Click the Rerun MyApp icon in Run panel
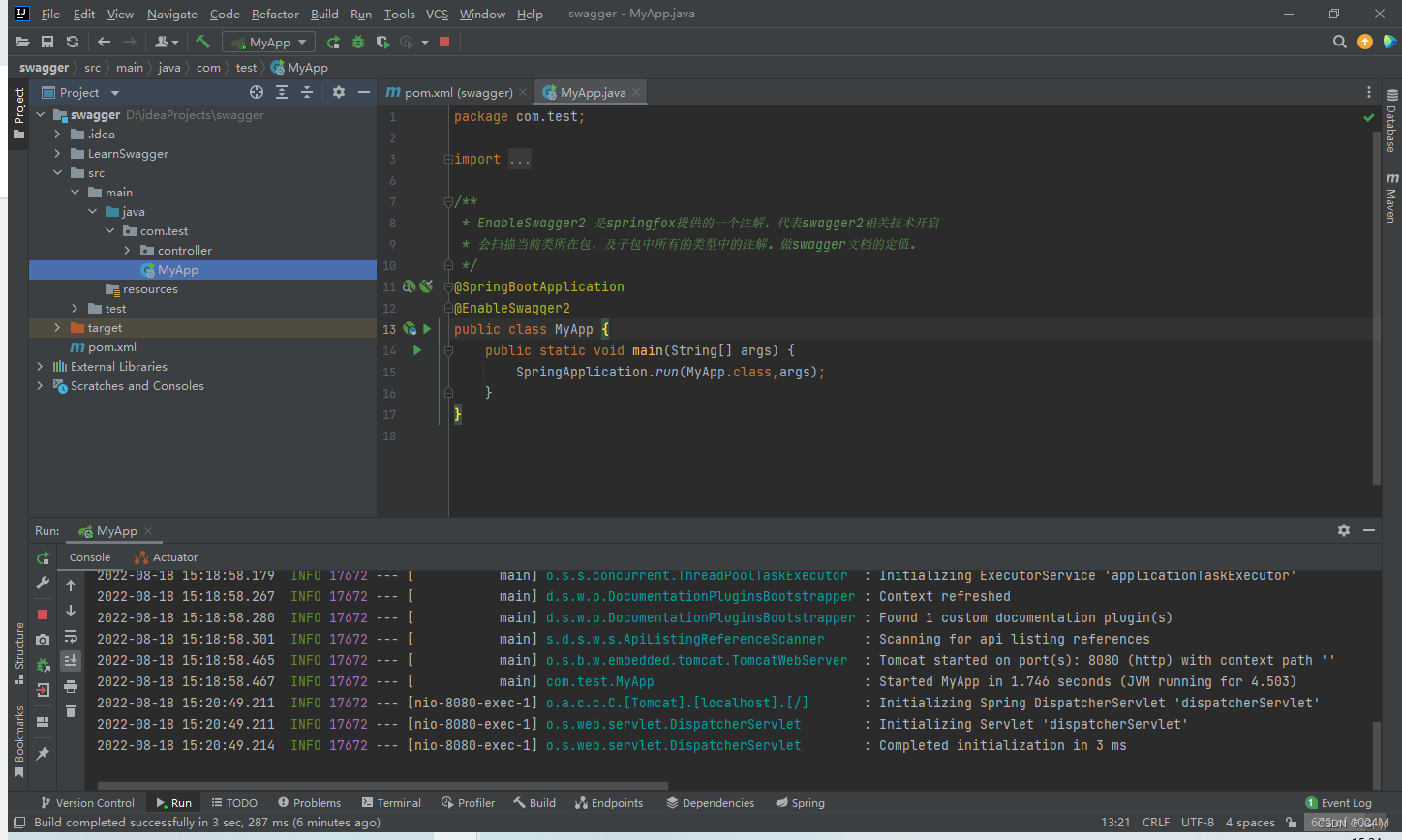Screen dimensions: 1402x840 point(43,558)
